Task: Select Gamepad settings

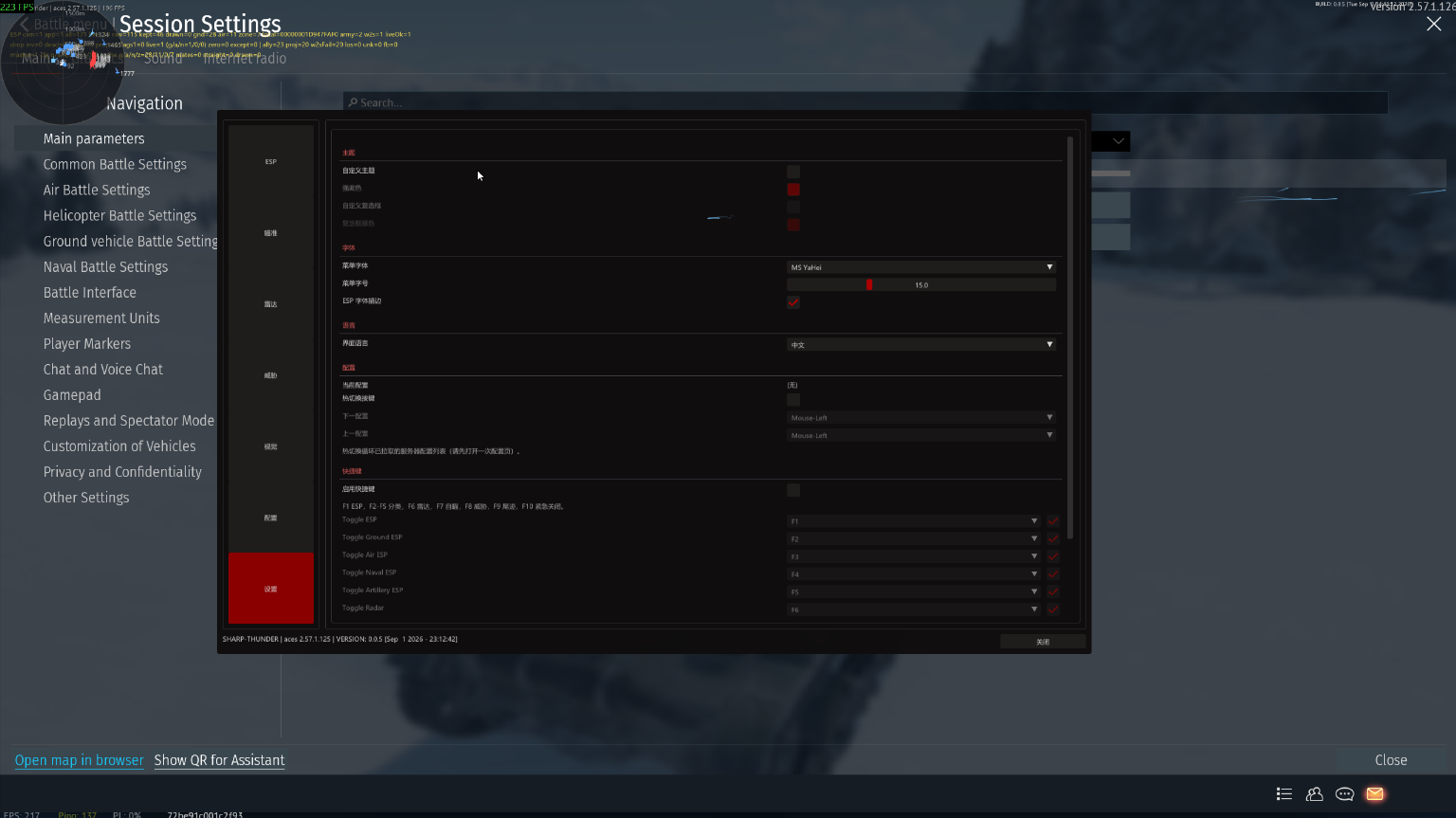Action: [x=72, y=394]
